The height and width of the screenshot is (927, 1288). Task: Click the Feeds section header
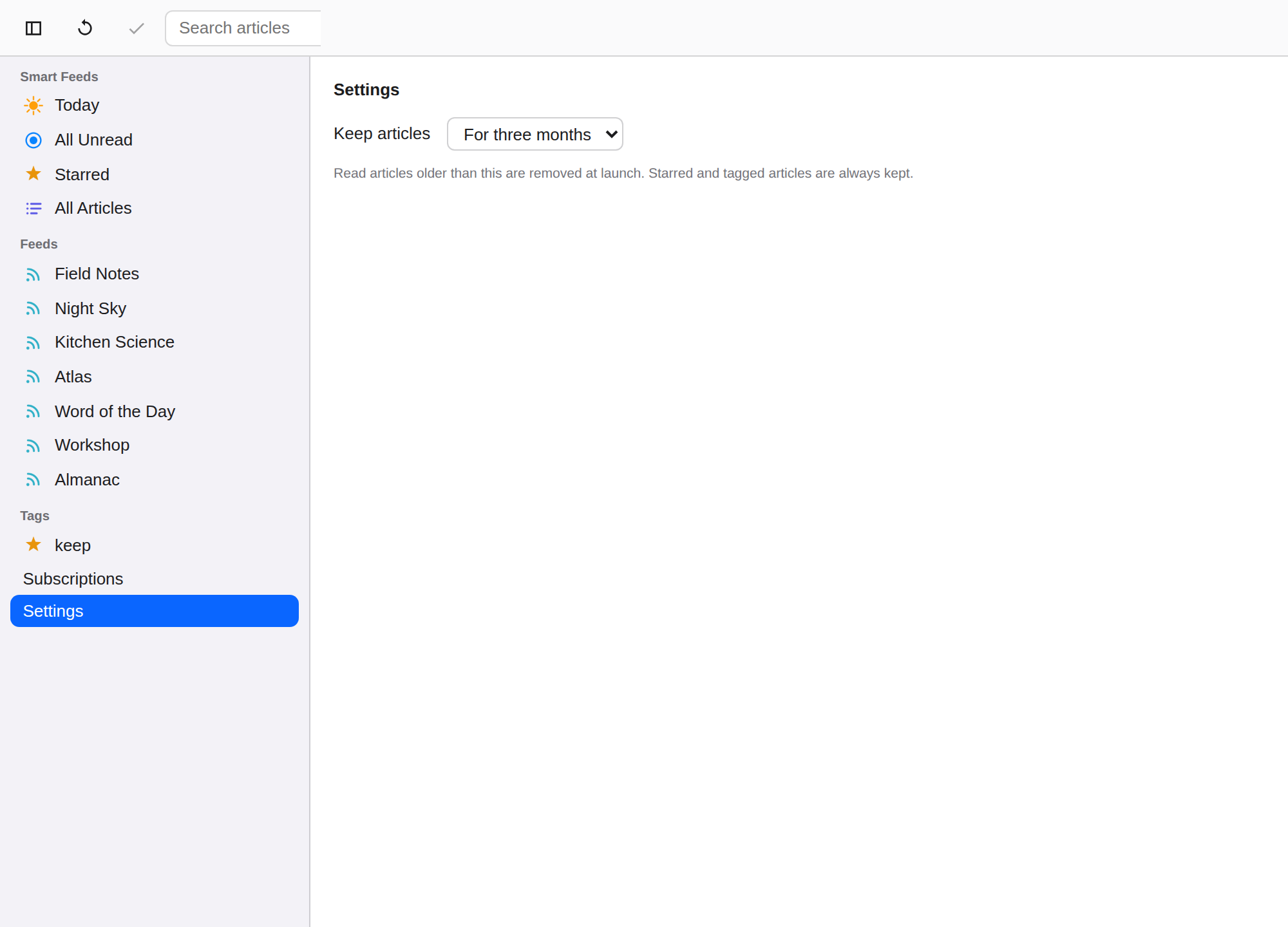[39, 244]
